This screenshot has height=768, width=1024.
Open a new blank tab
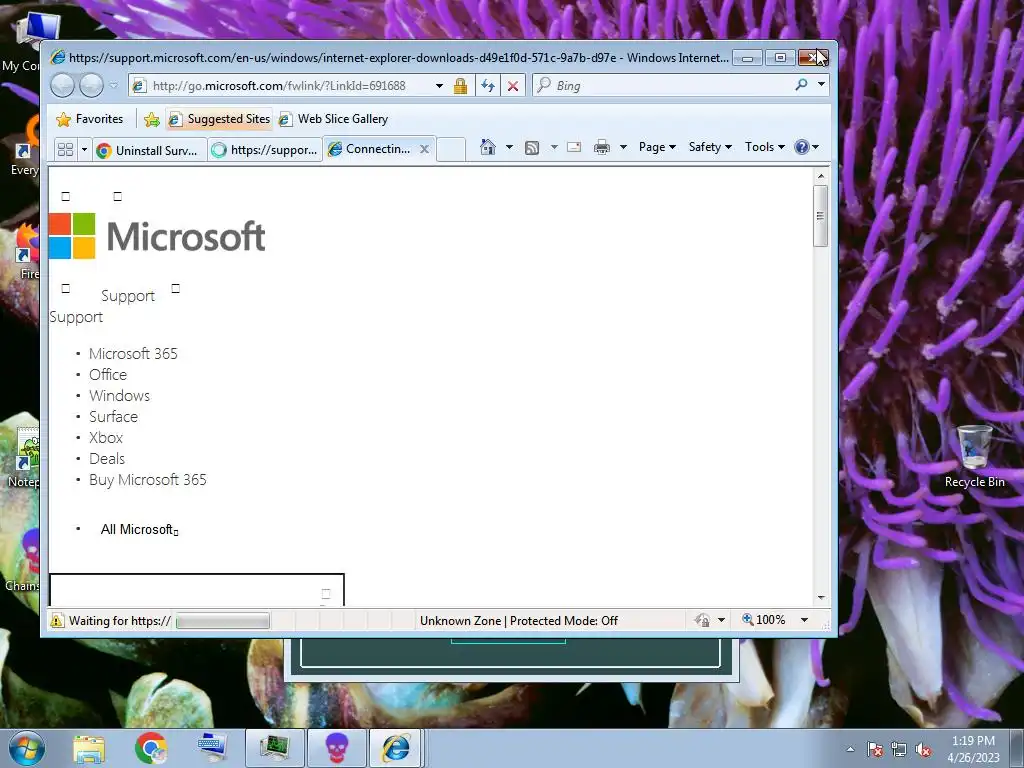pyautogui.click(x=451, y=149)
